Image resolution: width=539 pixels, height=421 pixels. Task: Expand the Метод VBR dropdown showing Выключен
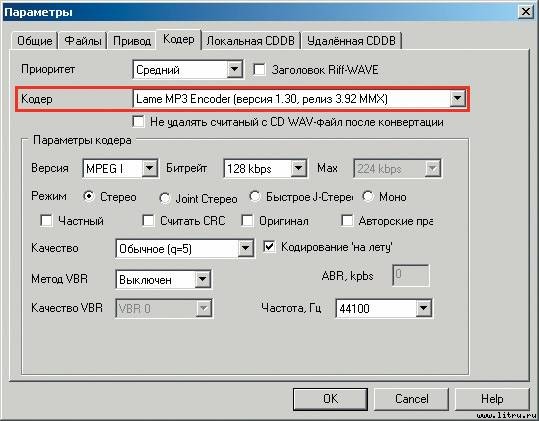pos(164,279)
